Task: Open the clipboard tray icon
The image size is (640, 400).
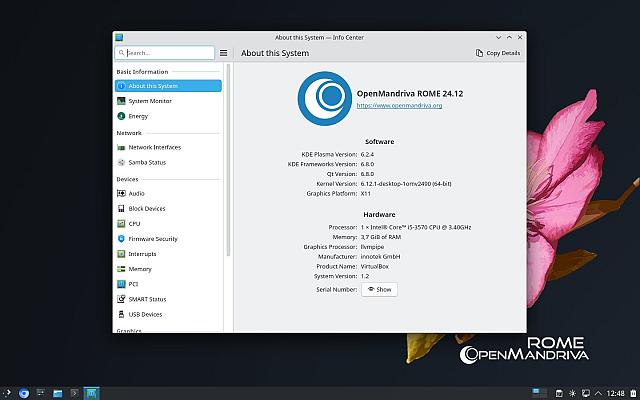Action: 559,393
